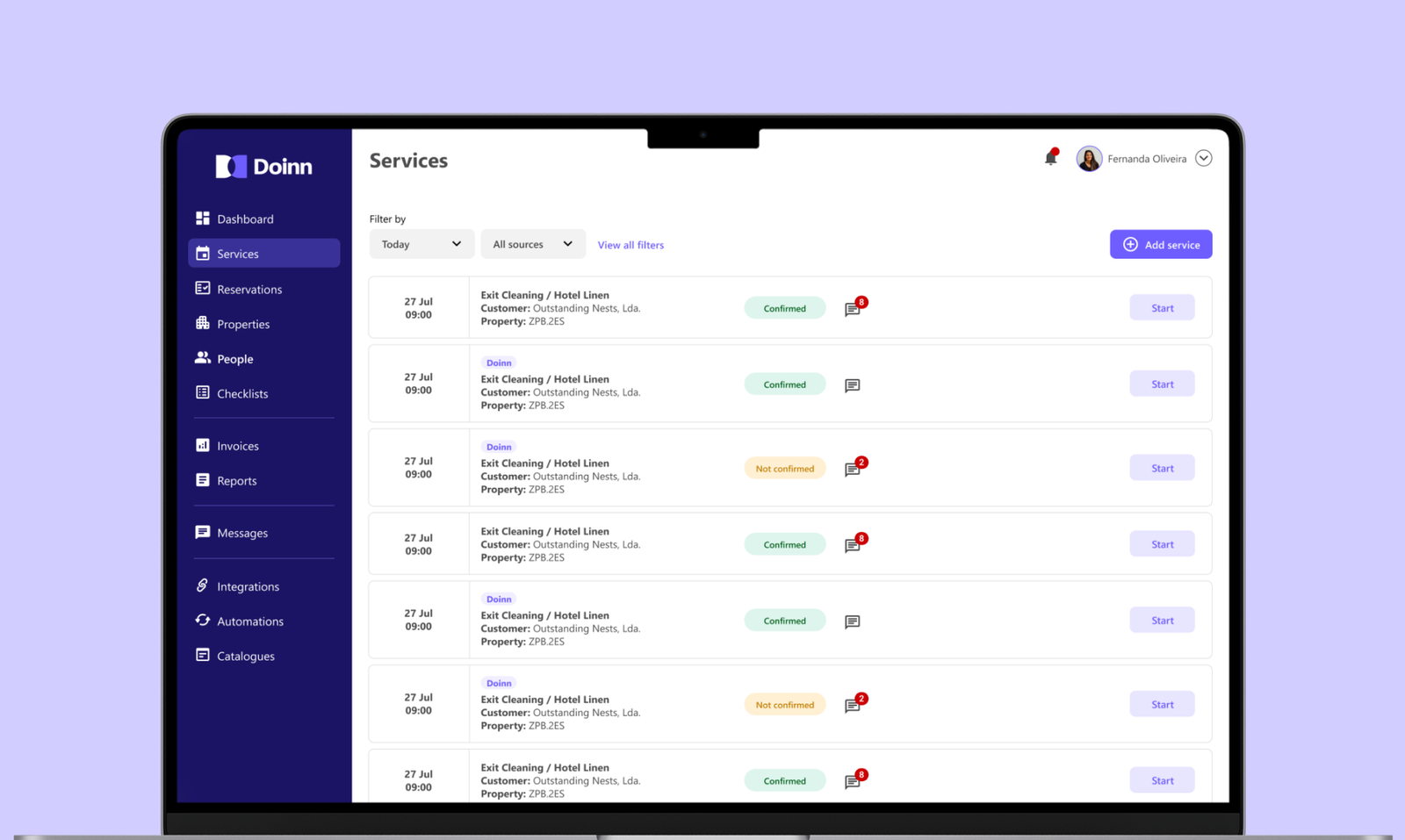Open Properties via its building icon

coord(203,323)
